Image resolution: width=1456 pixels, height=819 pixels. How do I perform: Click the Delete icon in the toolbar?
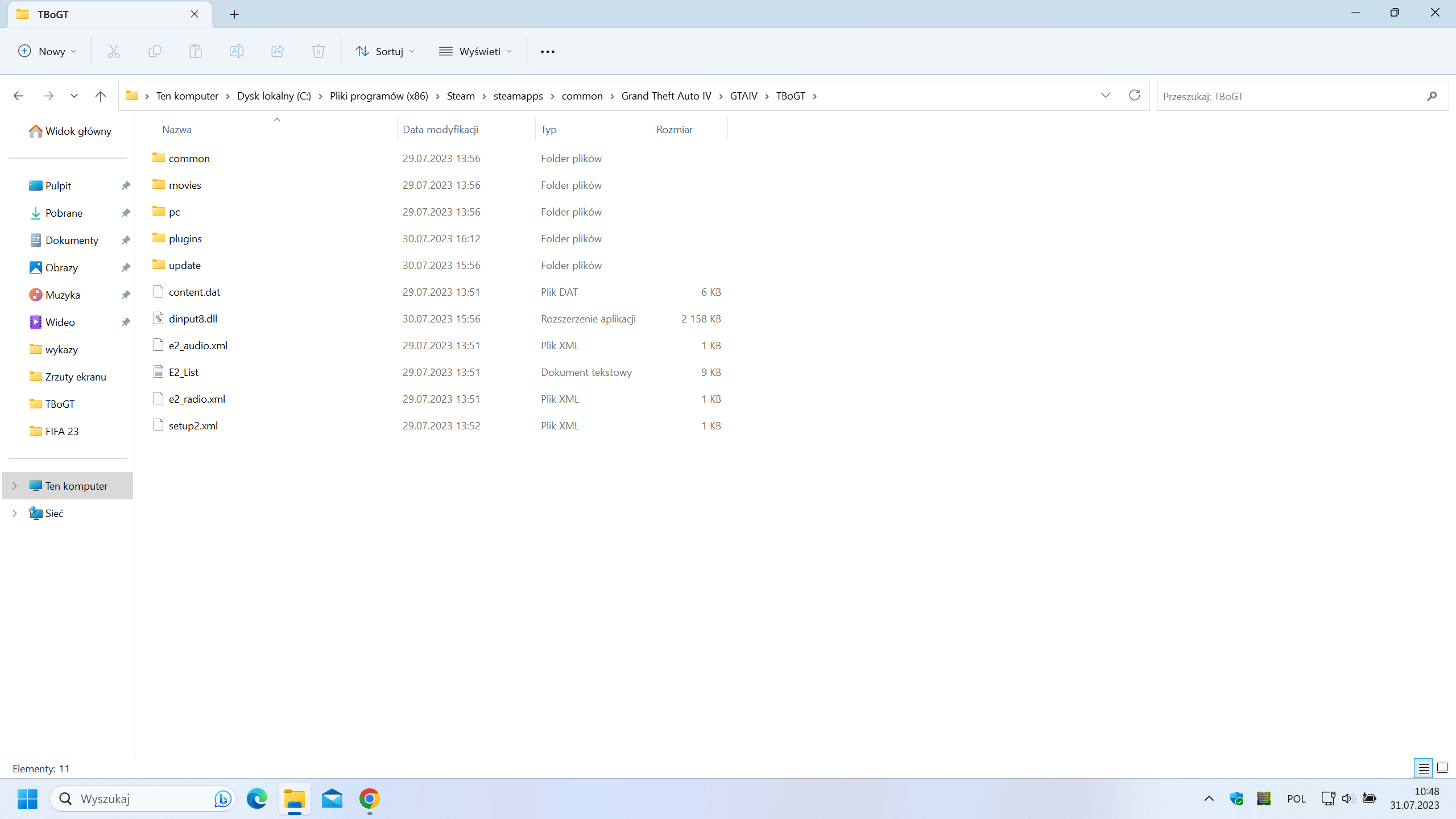coord(318,51)
